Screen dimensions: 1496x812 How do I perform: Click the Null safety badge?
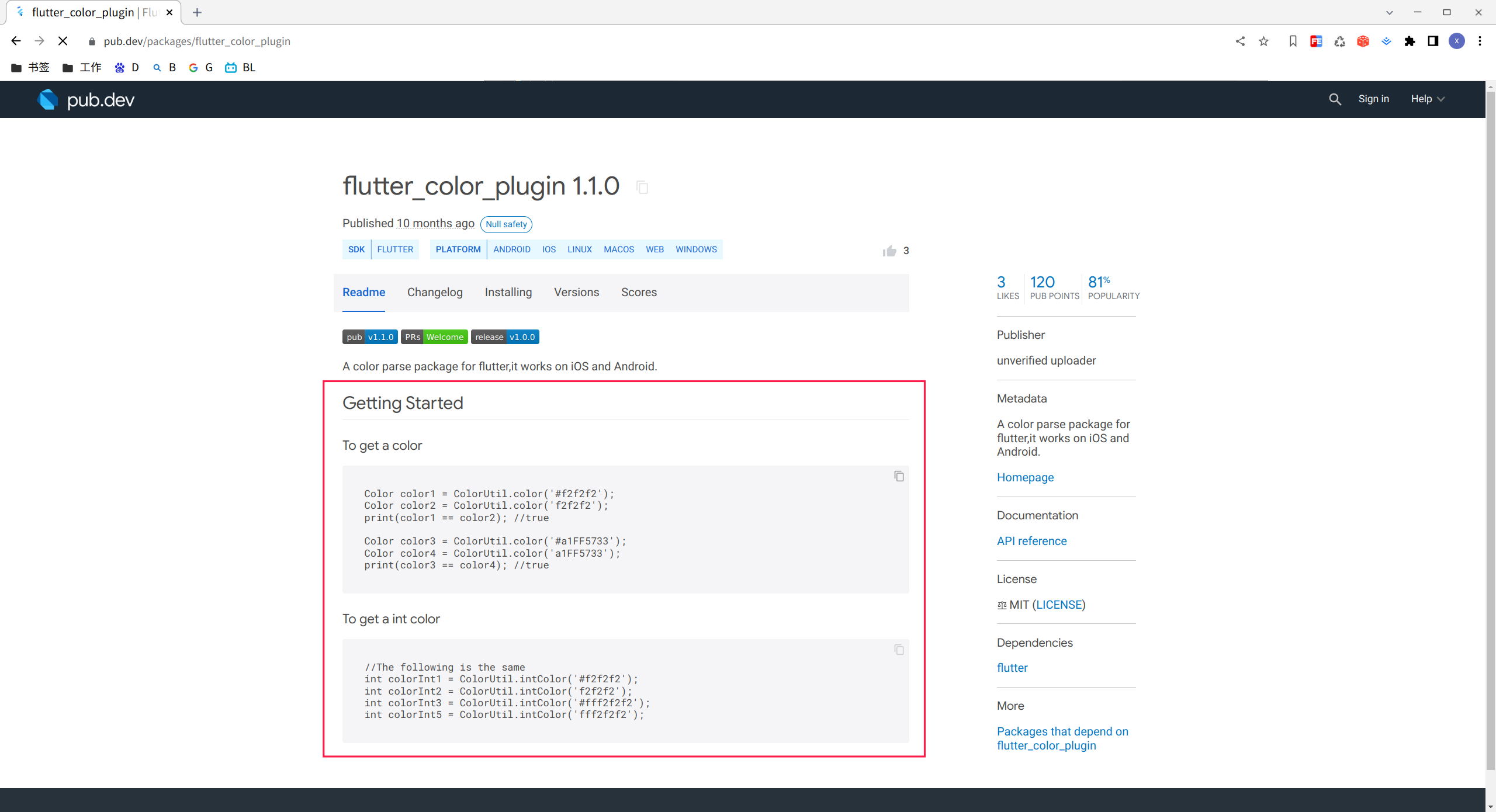[x=506, y=224]
